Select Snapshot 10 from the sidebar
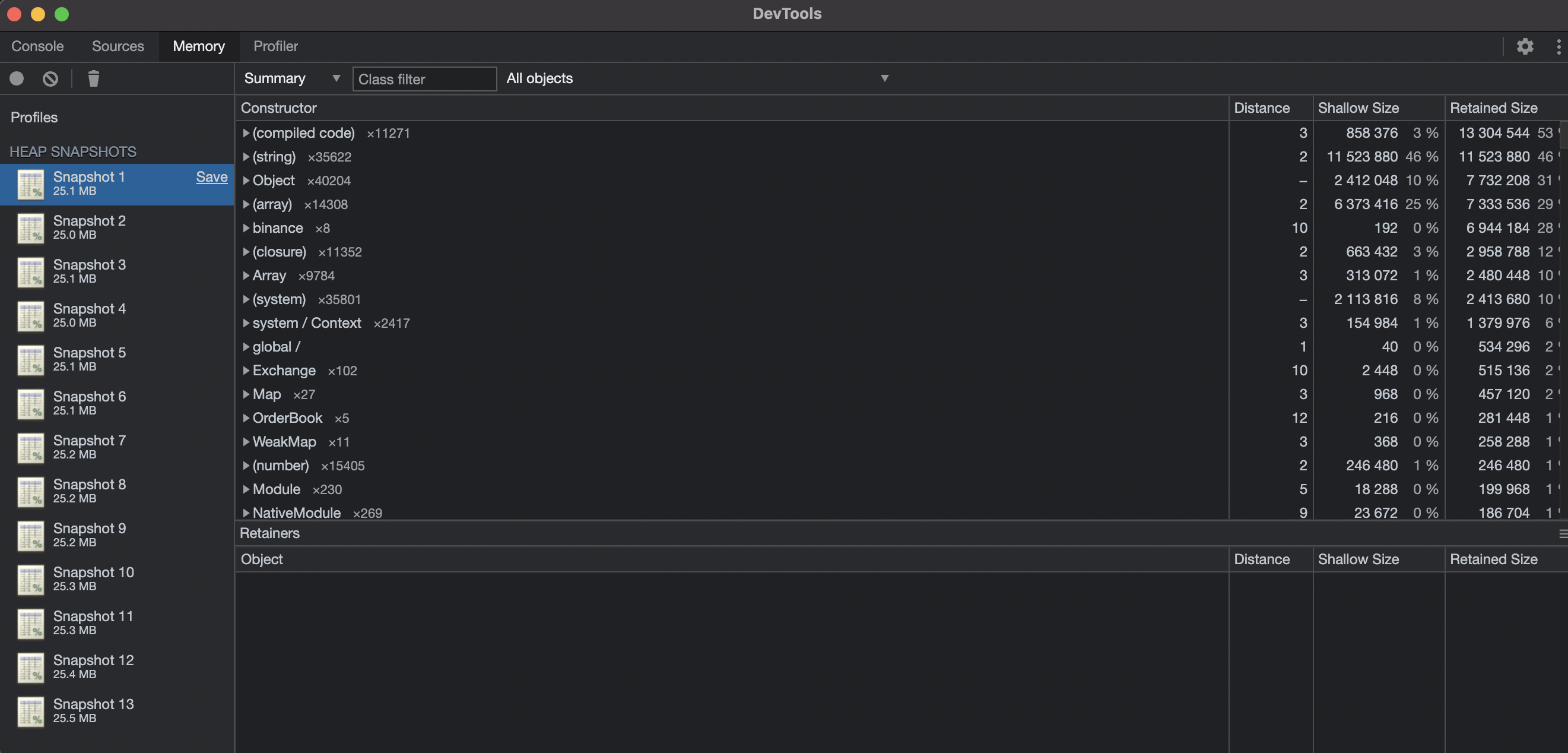 point(93,579)
